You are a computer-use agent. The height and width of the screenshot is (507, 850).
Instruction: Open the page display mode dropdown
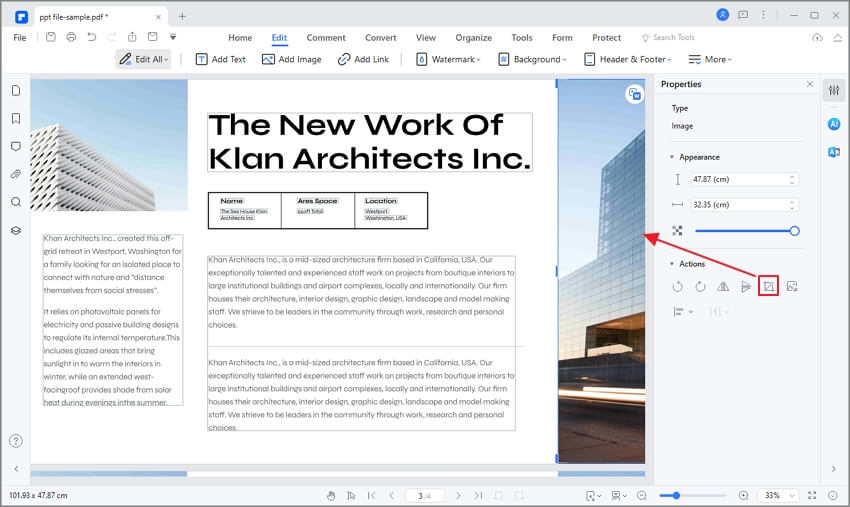619,496
